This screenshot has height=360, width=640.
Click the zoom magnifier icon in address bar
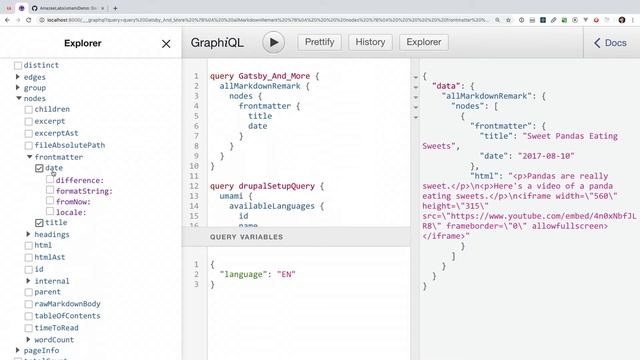498,20
